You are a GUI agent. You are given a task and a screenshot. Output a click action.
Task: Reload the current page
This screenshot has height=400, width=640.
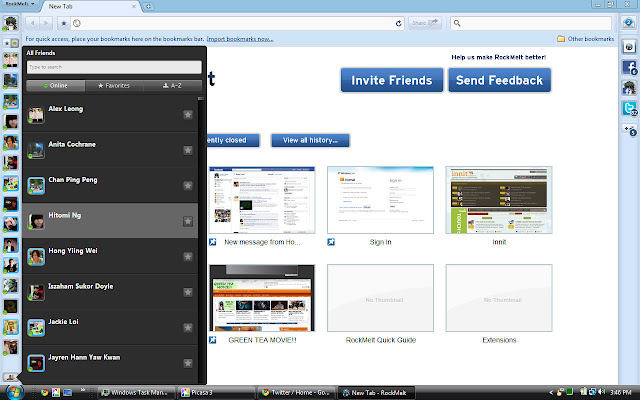coord(398,23)
